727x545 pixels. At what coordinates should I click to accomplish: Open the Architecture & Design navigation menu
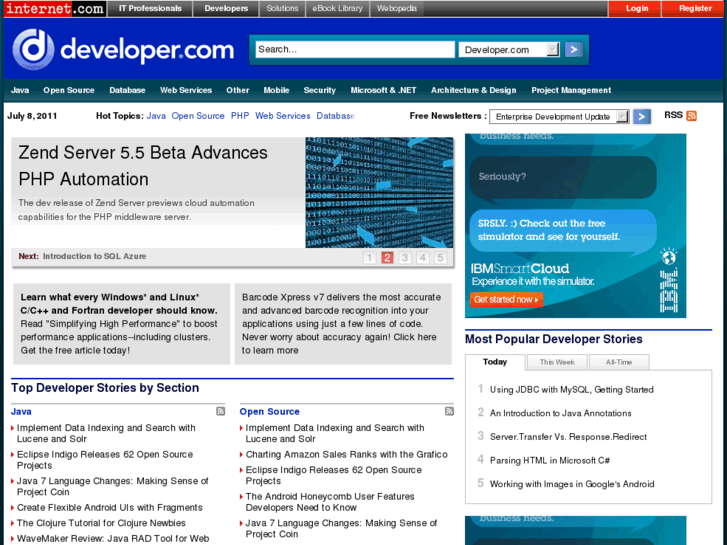coord(473,90)
